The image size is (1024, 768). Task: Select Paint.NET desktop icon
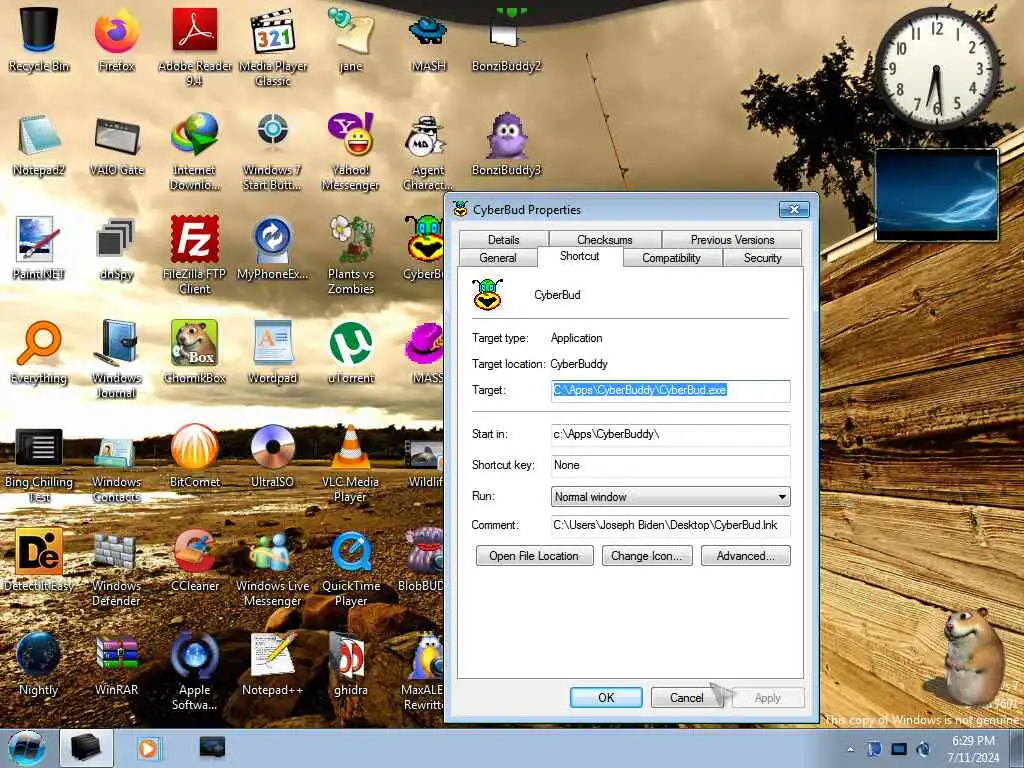point(39,248)
